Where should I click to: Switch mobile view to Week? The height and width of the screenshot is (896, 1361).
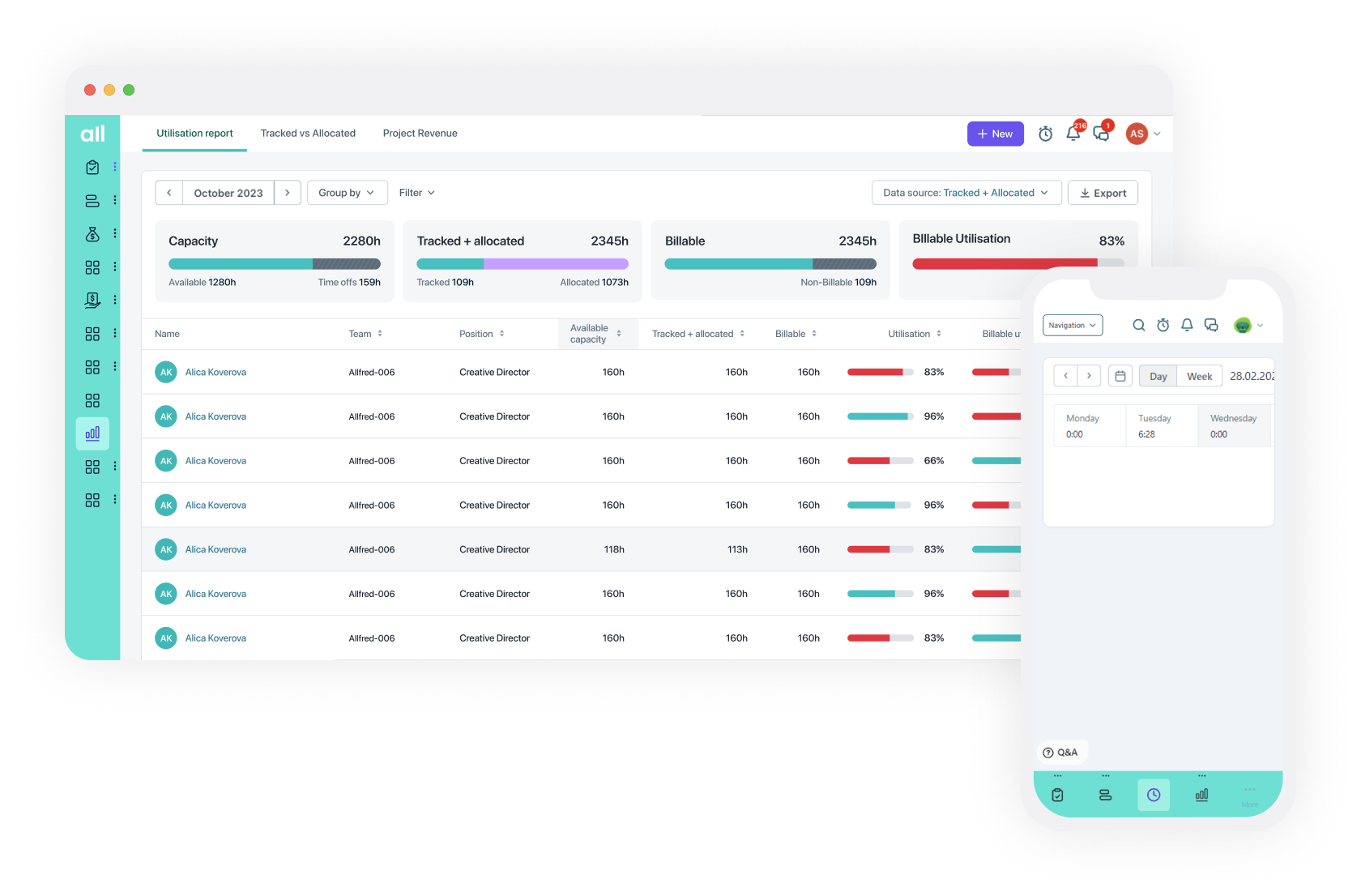1199,376
